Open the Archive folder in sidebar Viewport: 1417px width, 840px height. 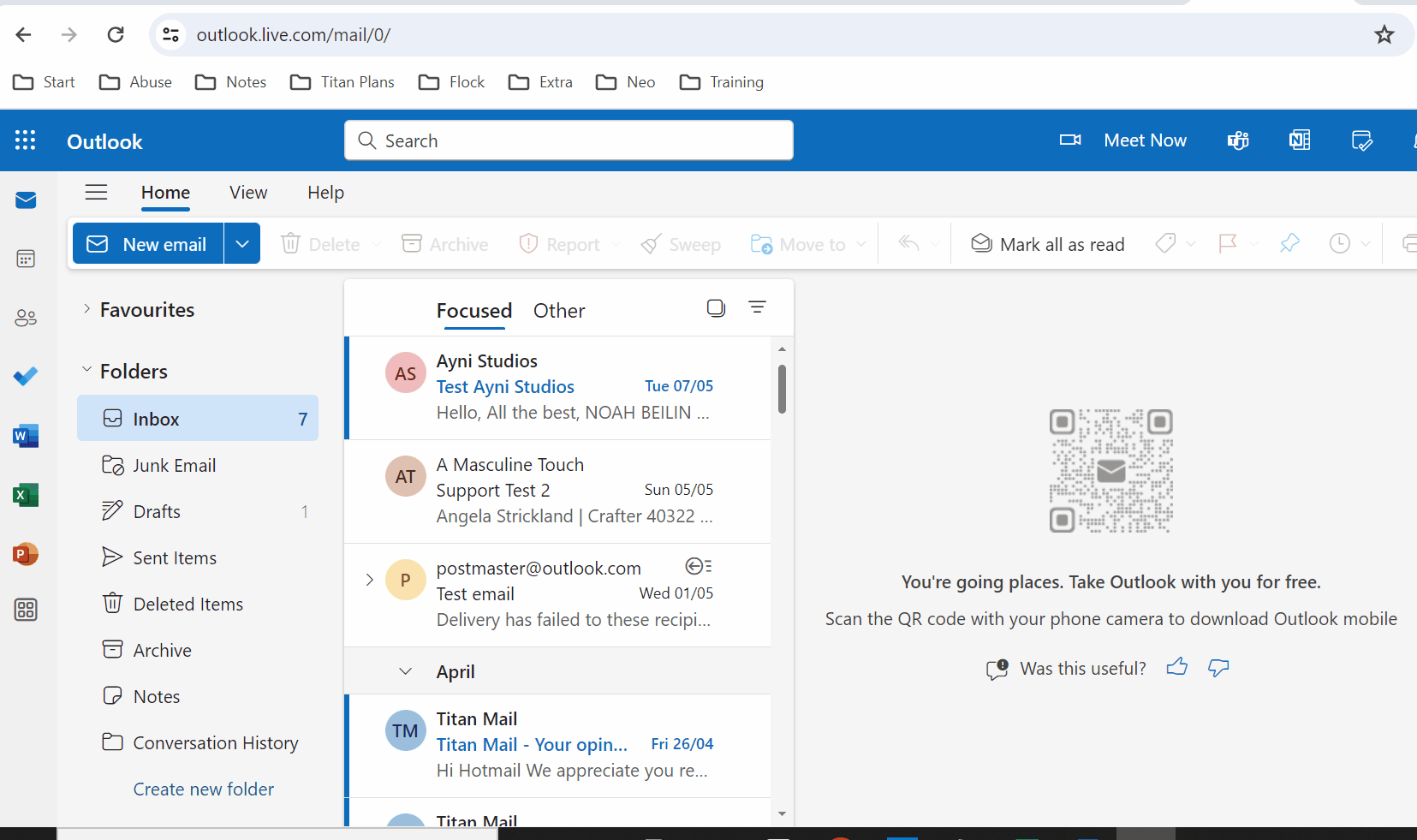(x=198, y=650)
